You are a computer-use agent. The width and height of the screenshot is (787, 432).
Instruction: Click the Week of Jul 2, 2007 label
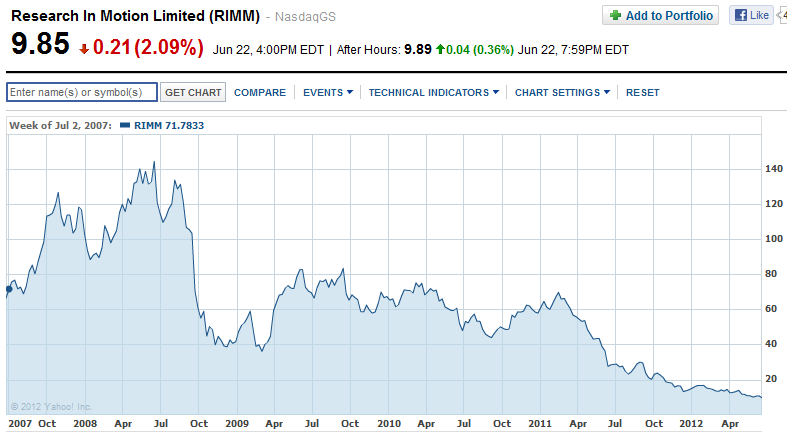click(60, 125)
